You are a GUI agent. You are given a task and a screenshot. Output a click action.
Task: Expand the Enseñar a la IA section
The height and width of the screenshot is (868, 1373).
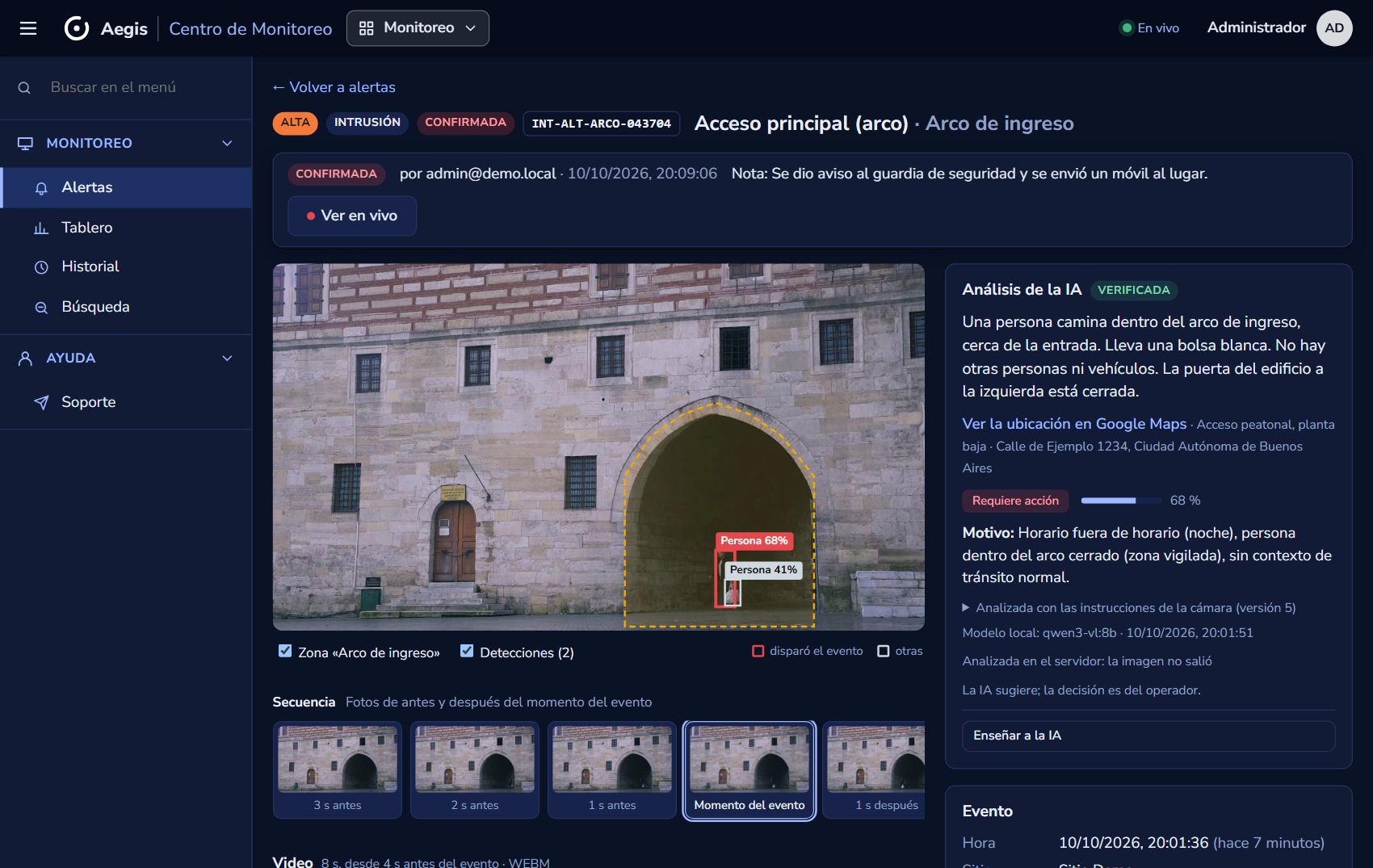click(x=1148, y=736)
